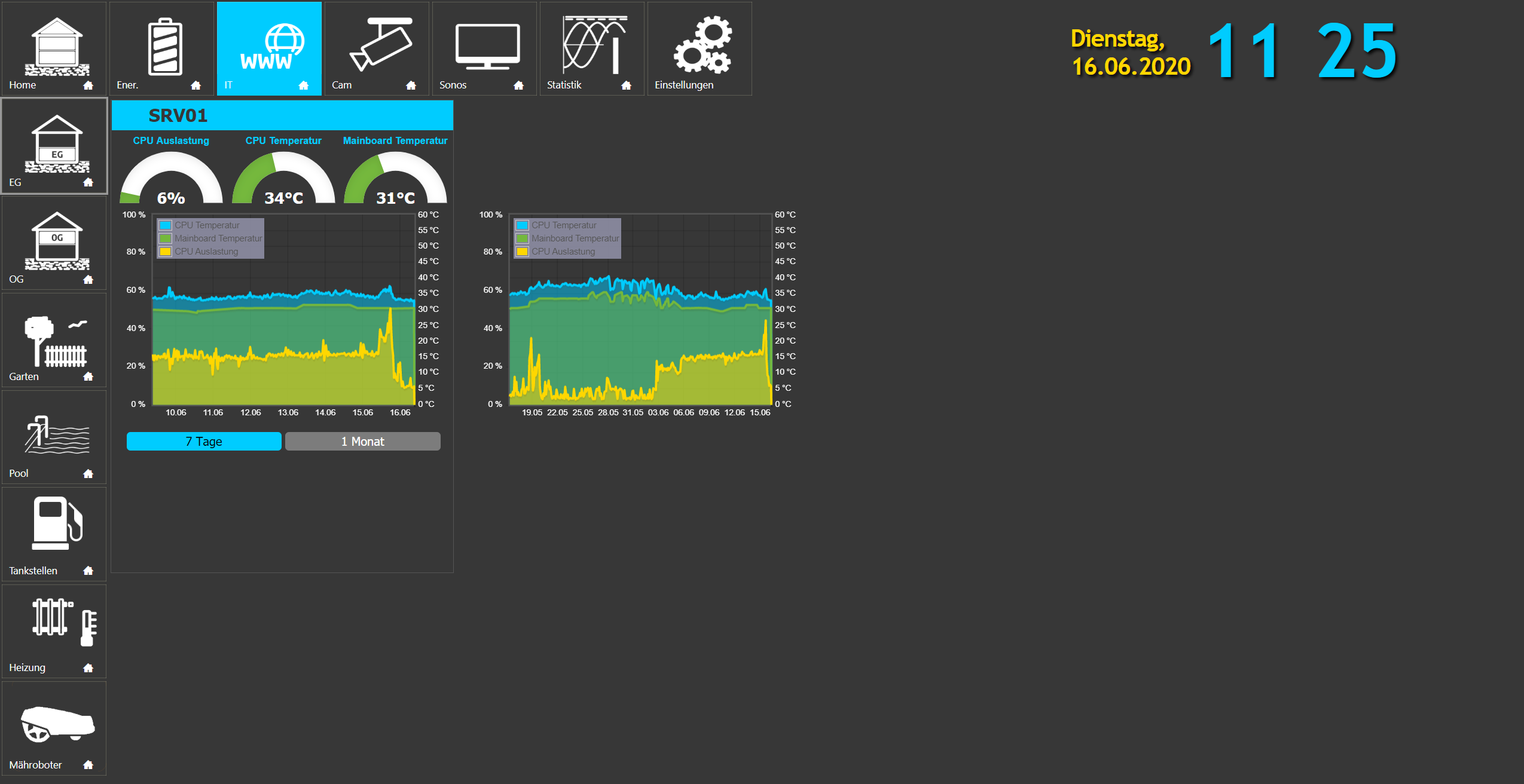
Task: Select the EG ground floor tile
Action: pyautogui.click(x=54, y=146)
